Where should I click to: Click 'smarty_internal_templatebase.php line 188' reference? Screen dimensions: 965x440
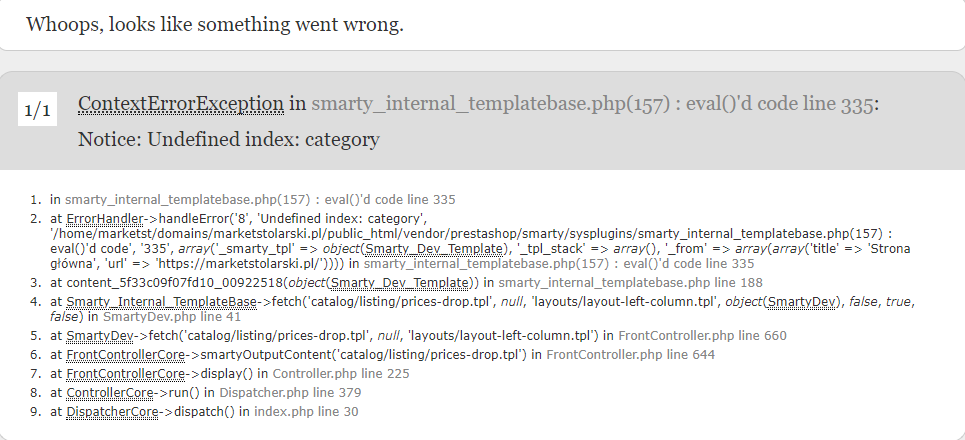click(630, 282)
